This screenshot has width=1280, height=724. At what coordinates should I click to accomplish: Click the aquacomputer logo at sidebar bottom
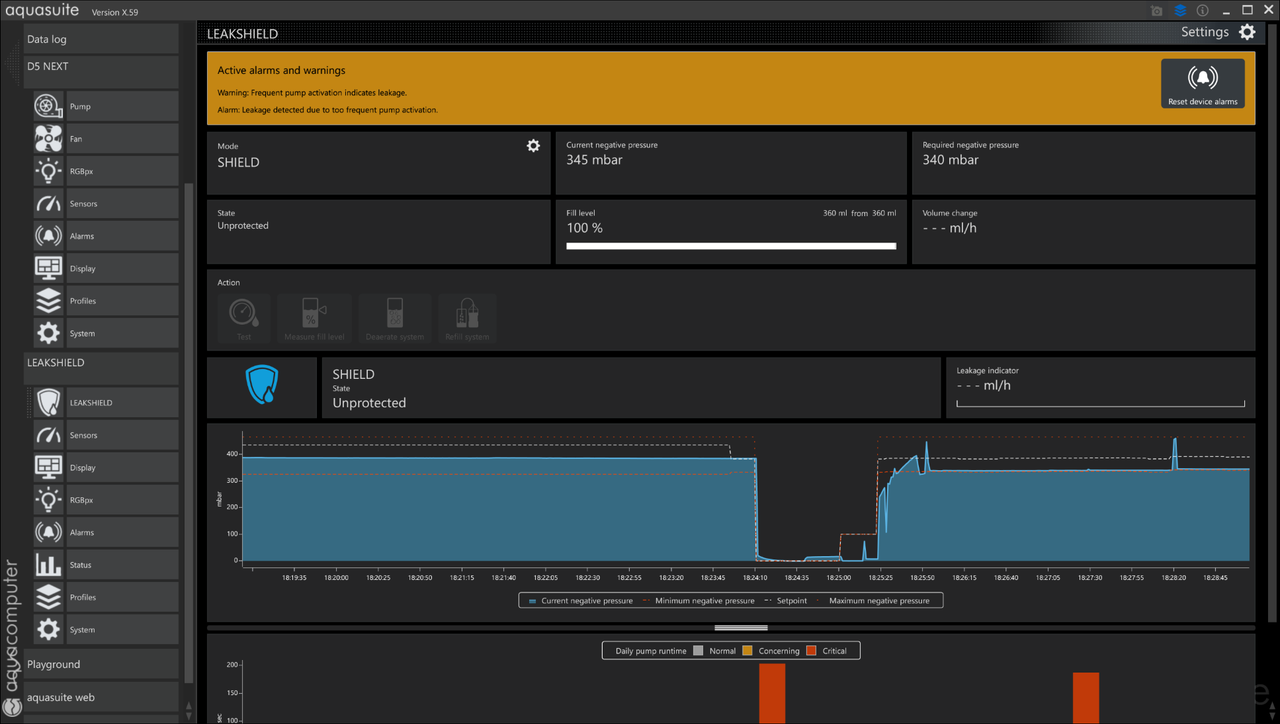tap(13, 708)
